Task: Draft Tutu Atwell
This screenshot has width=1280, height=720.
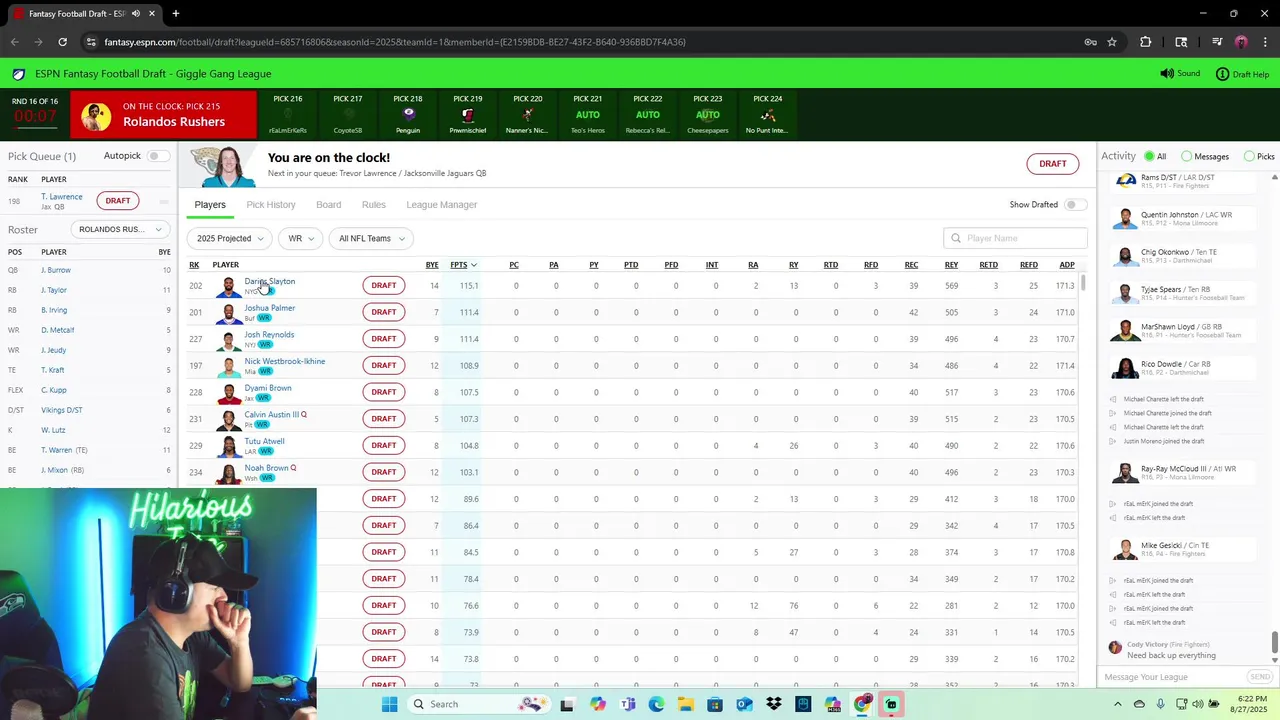Action: (384, 445)
